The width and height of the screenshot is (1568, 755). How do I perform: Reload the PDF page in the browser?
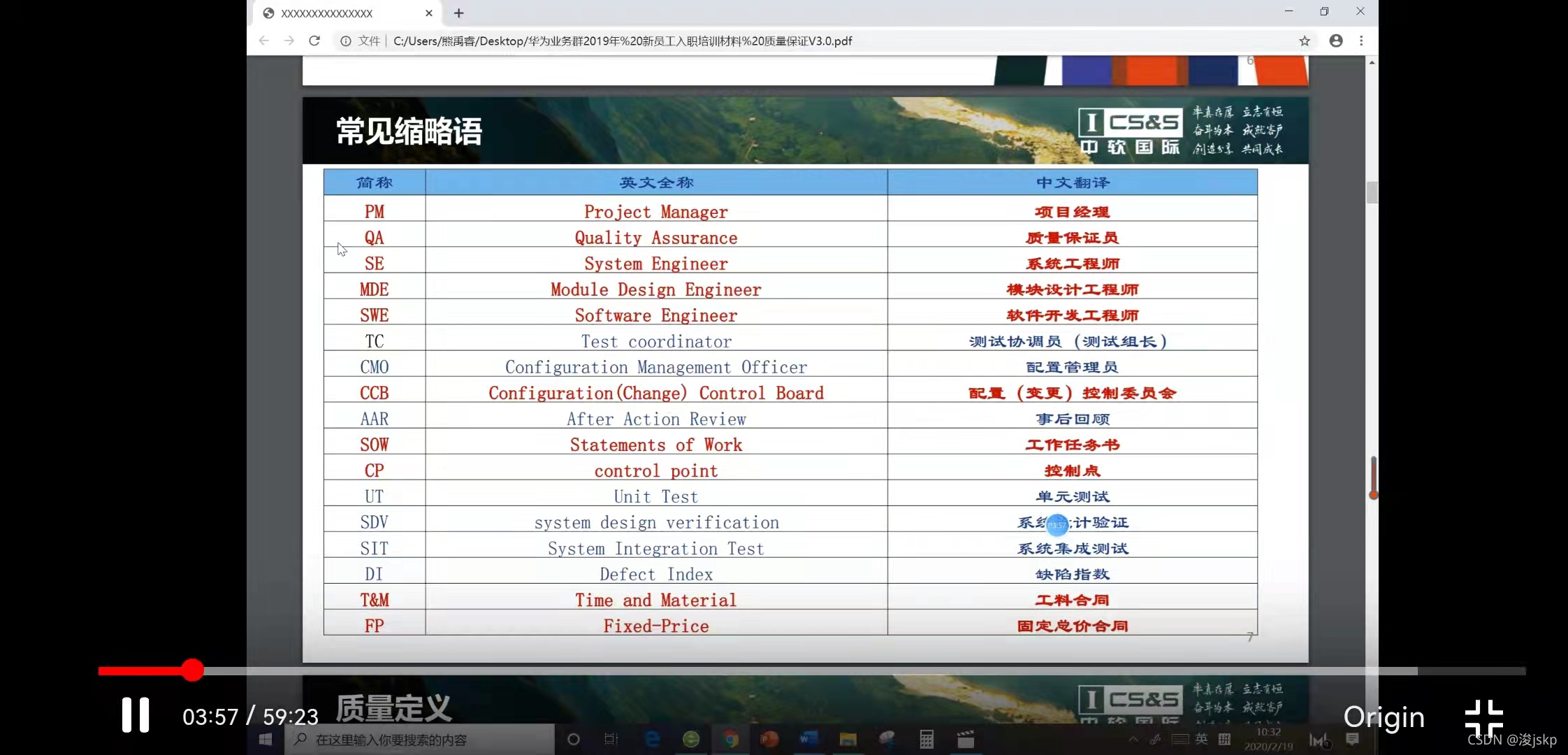(314, 41)
